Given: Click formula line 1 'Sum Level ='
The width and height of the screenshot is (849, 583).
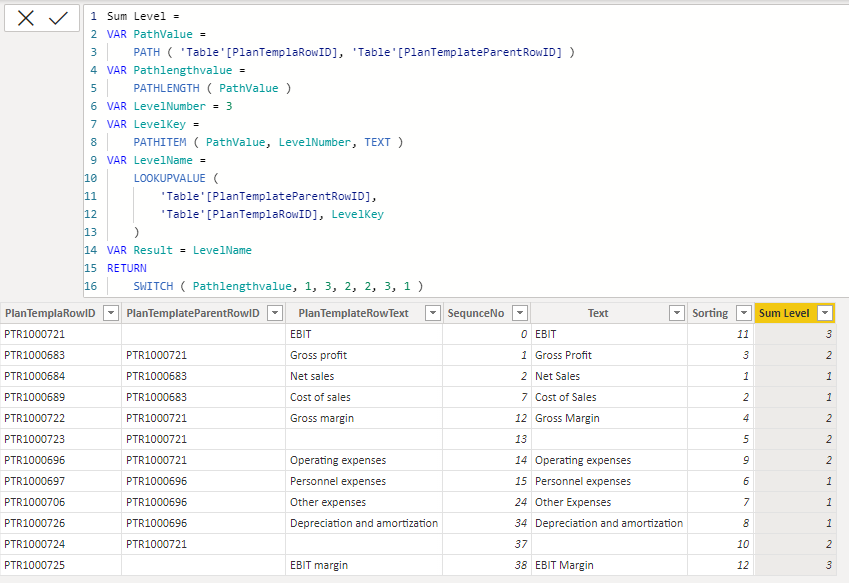Looking at the screenshot, I should (143, 16).
